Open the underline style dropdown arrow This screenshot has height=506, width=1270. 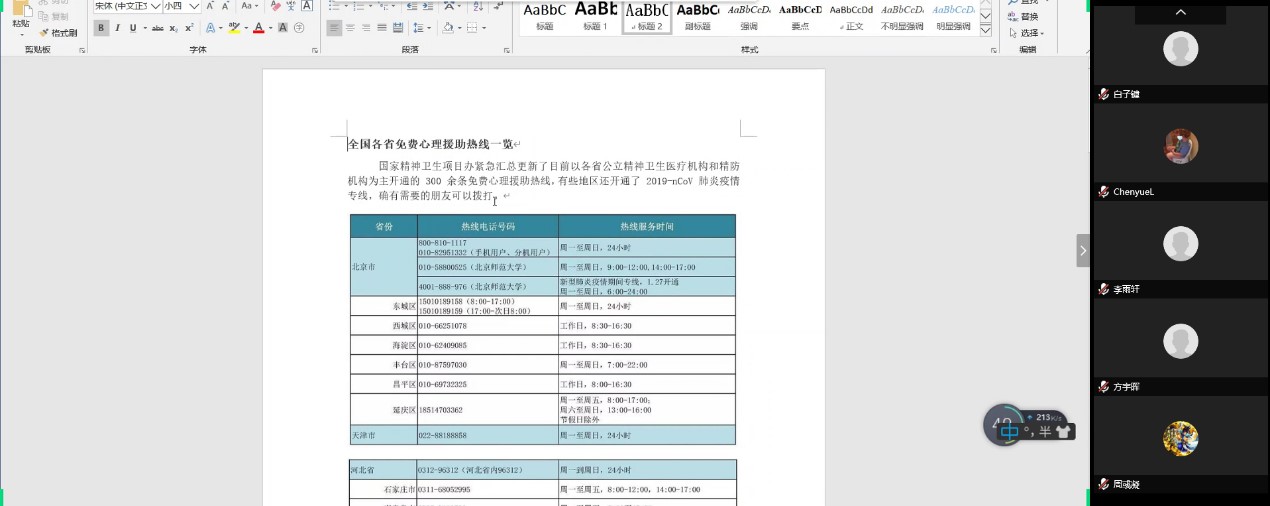tap(145, 28)
